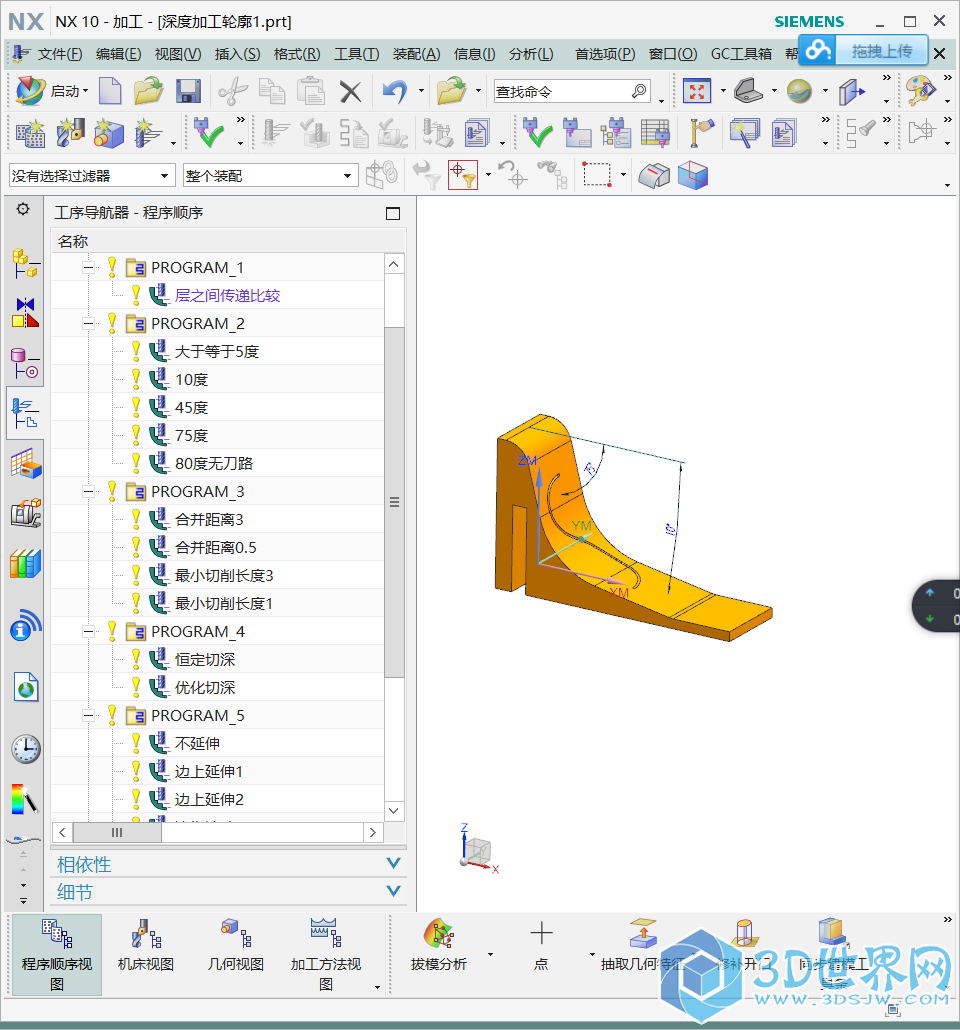Screen dimensions: 960x1030
Task: Open the Constraint Navigator sidebar icon
Action: pyautogui.click(x=25, y=313)
